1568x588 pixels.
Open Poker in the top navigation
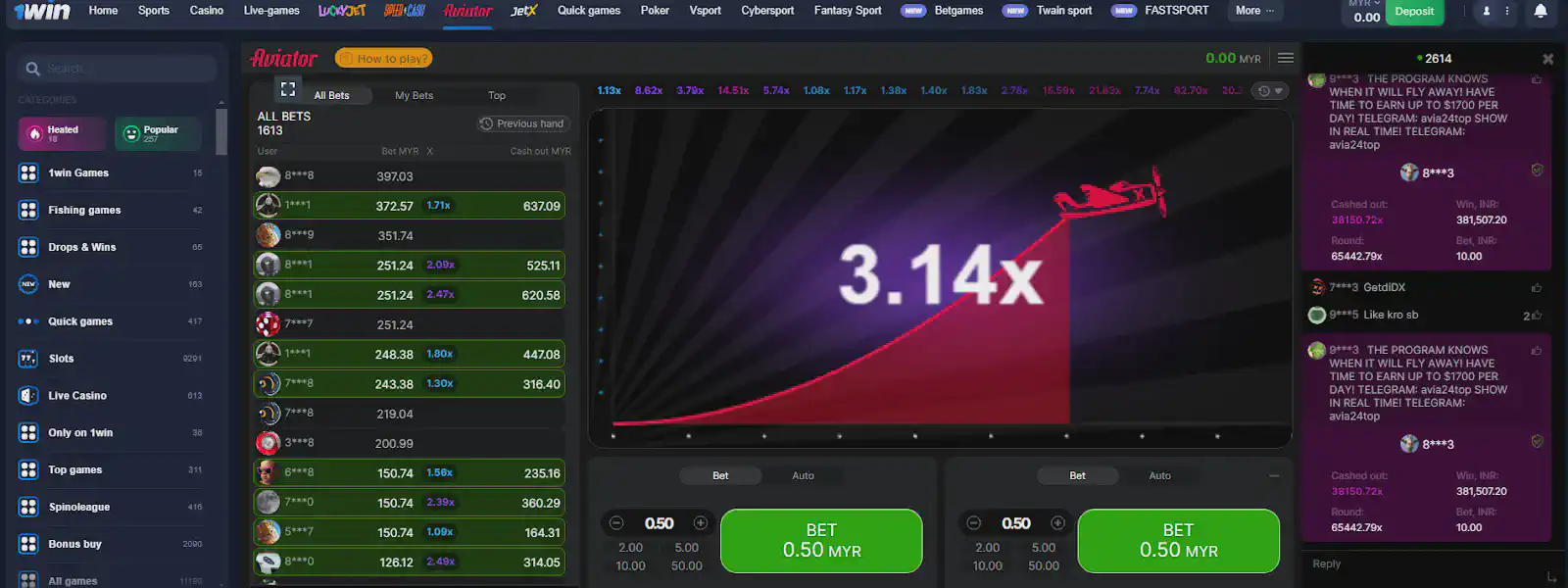click(655, 11)
